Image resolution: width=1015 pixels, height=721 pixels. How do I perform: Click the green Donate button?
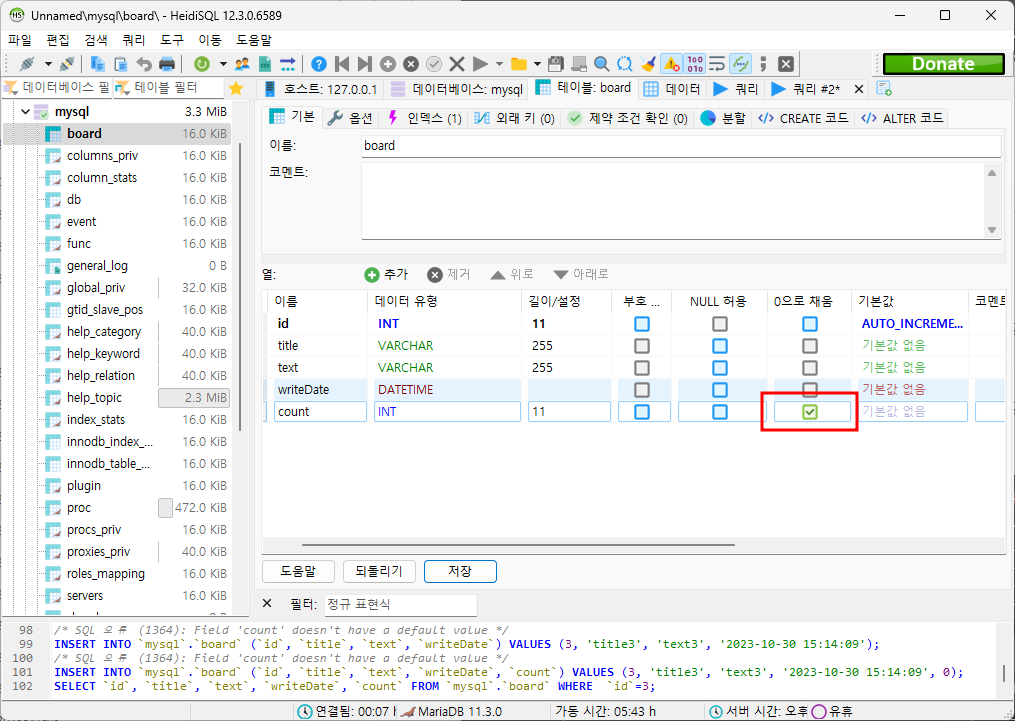click(x=943, y=64)
